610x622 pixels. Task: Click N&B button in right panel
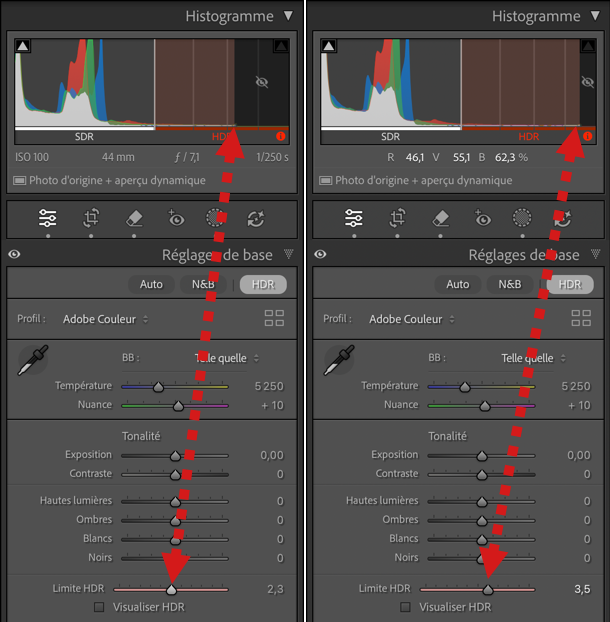point(510,284)
